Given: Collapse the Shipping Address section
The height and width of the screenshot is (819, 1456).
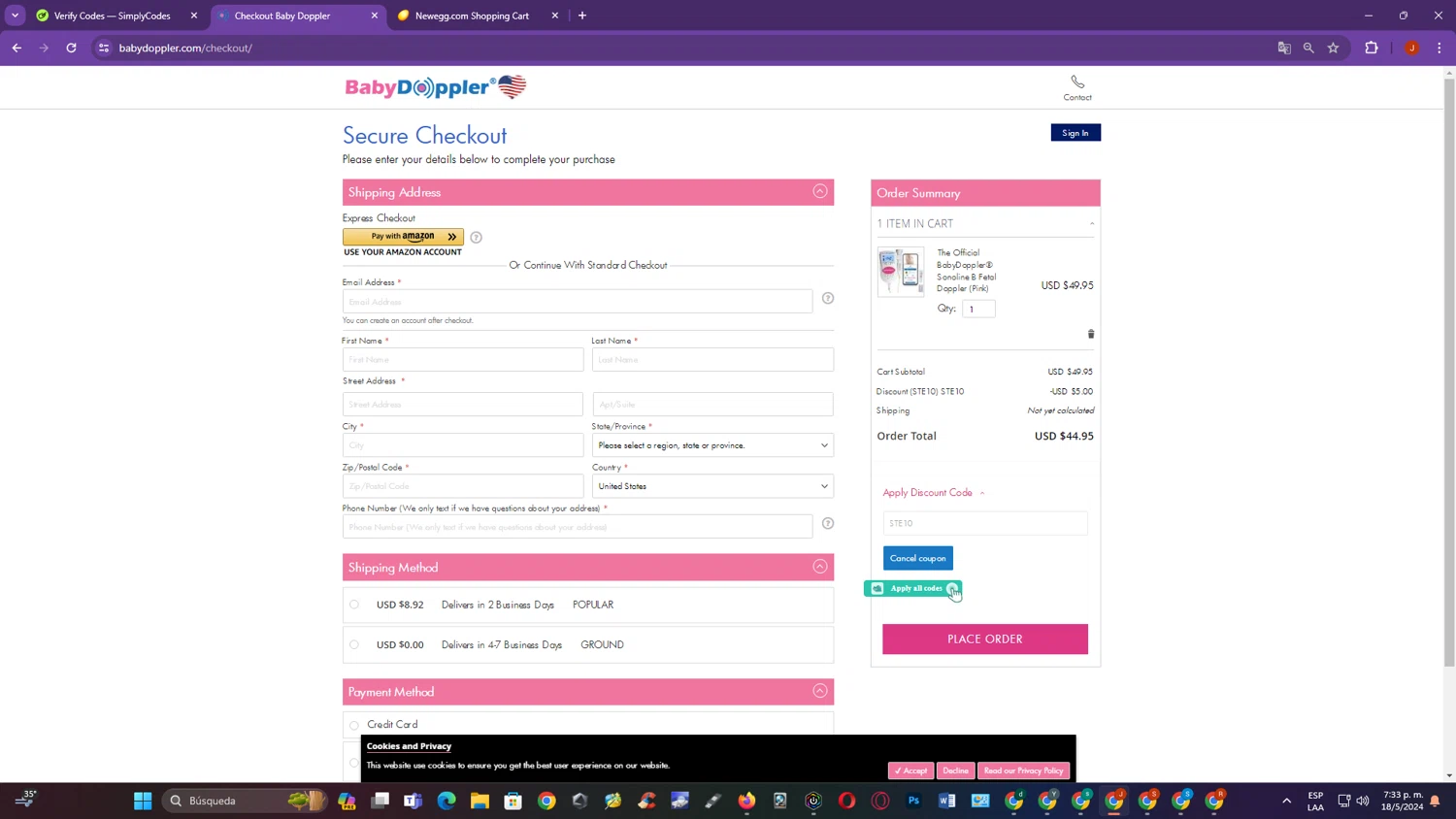Looking at the screenshot, I should [820, 191].
